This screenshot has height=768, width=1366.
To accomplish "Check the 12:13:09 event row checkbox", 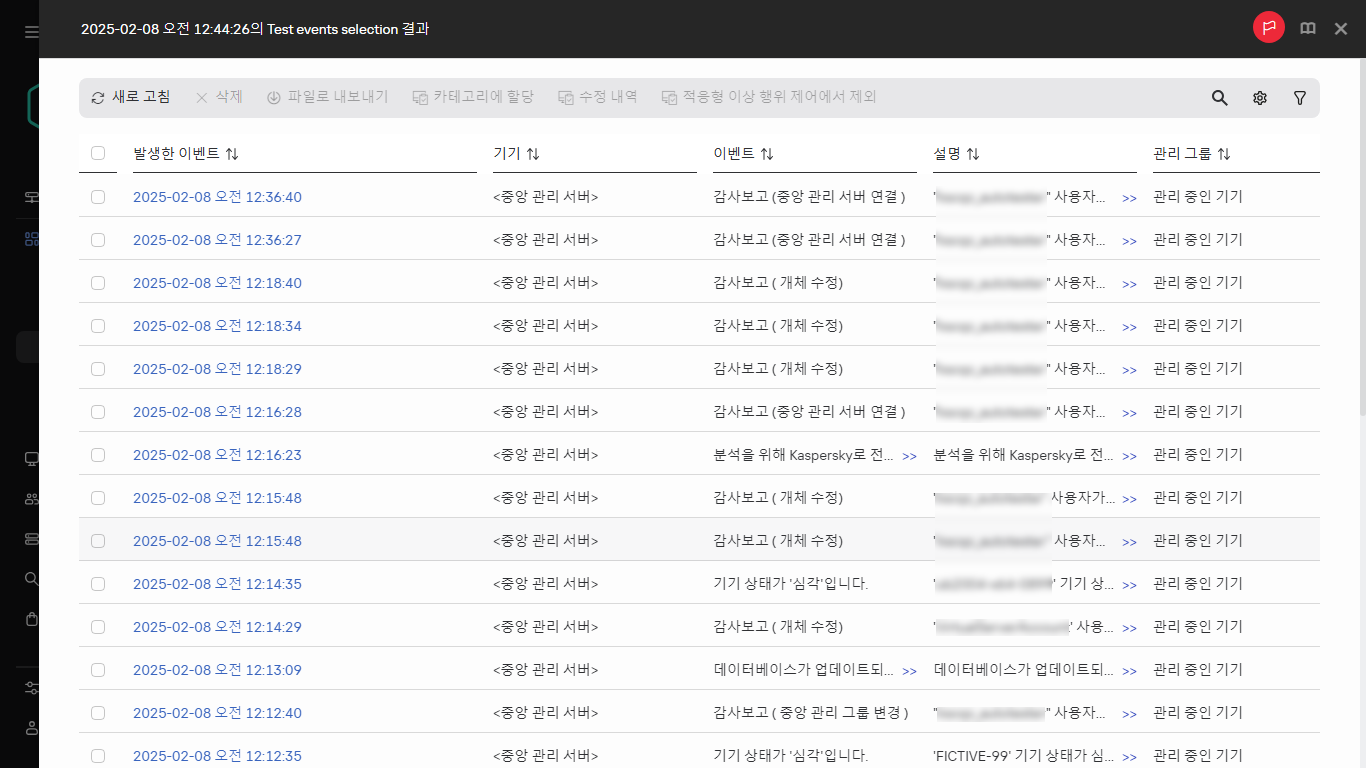I will [98, 670].
